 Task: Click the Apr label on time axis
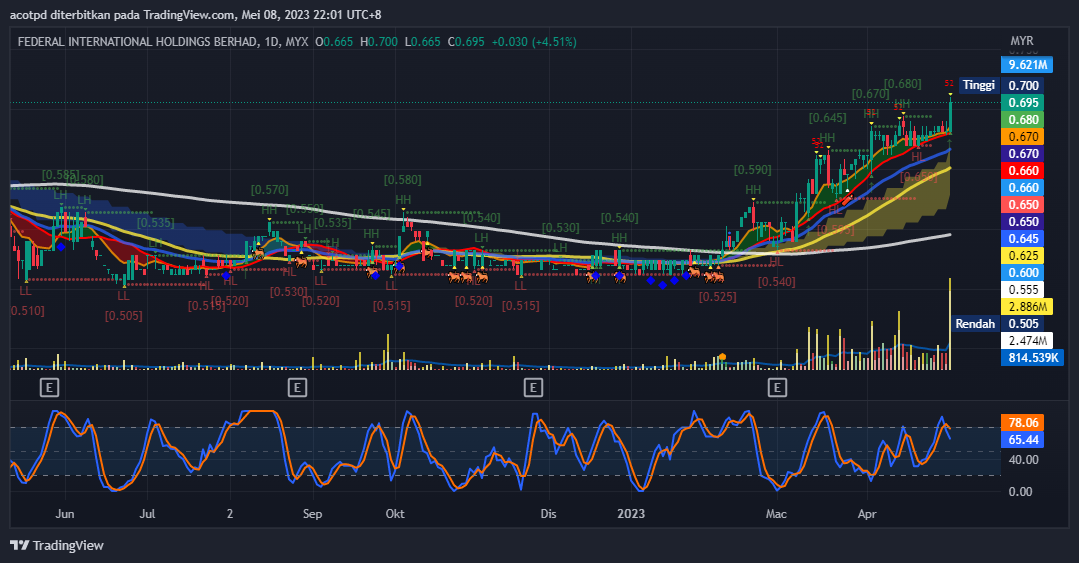coord(867,514)
